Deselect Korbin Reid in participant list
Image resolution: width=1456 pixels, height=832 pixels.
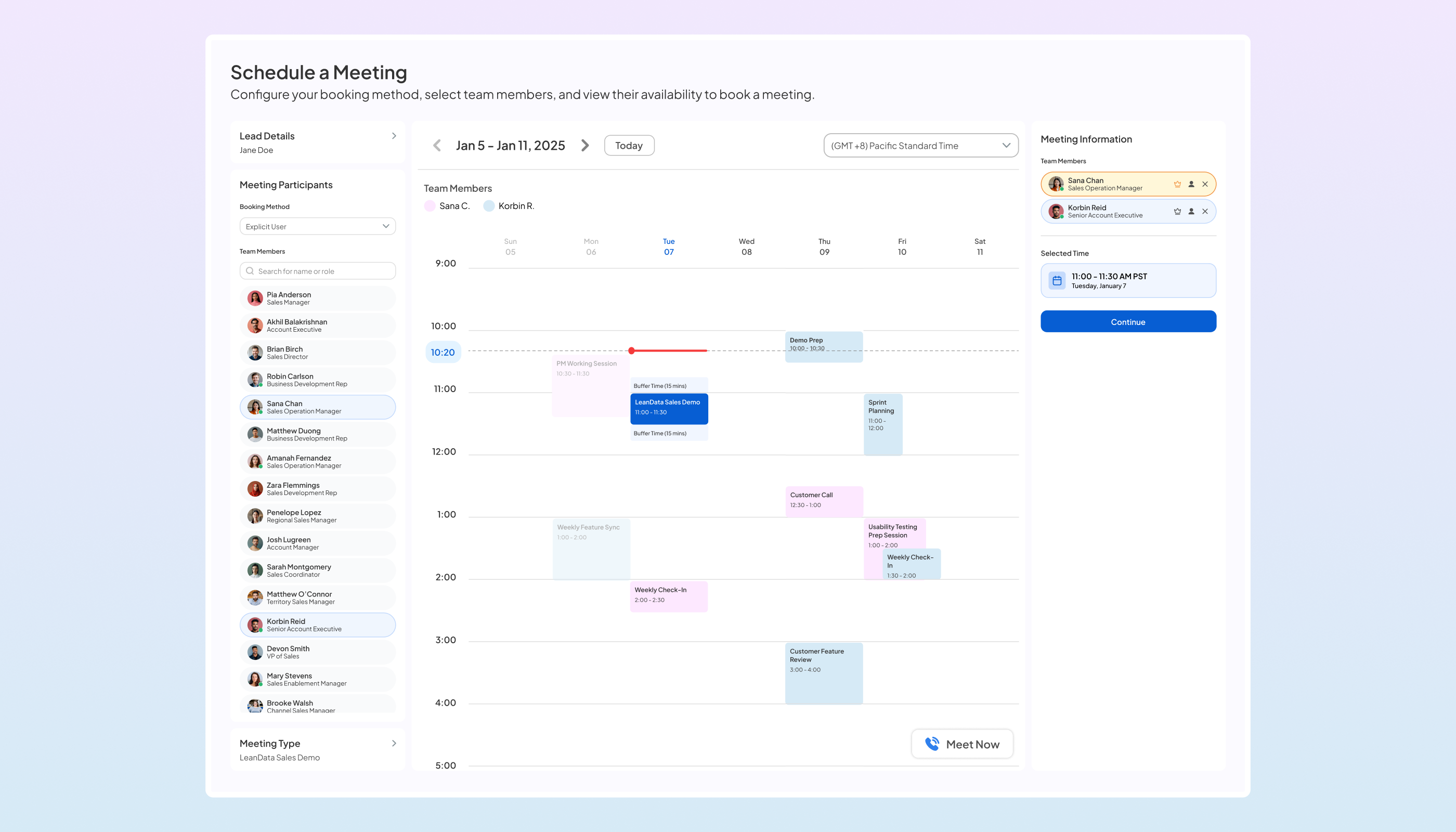[x=318, y=625]
